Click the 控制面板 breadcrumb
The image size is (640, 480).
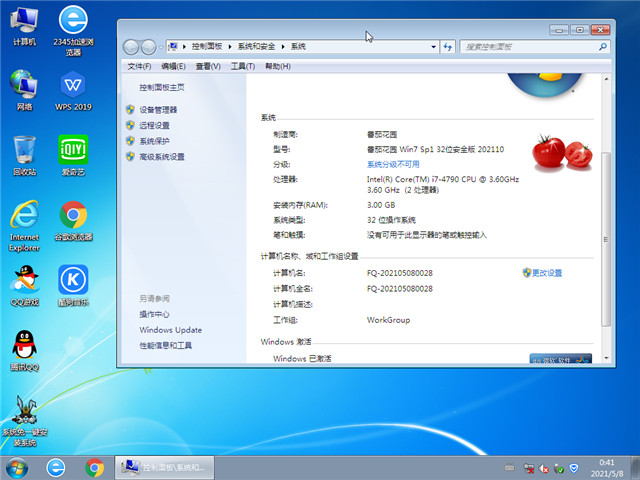207,47
